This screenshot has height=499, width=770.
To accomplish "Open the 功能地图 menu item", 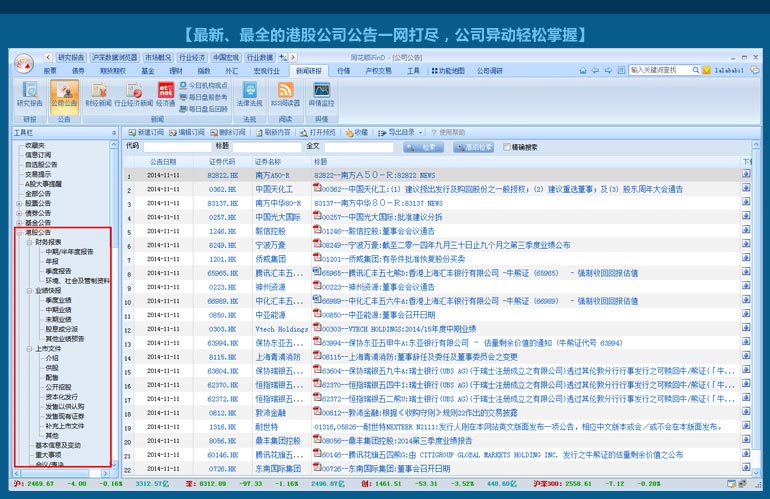I will [x=448, y=71].
